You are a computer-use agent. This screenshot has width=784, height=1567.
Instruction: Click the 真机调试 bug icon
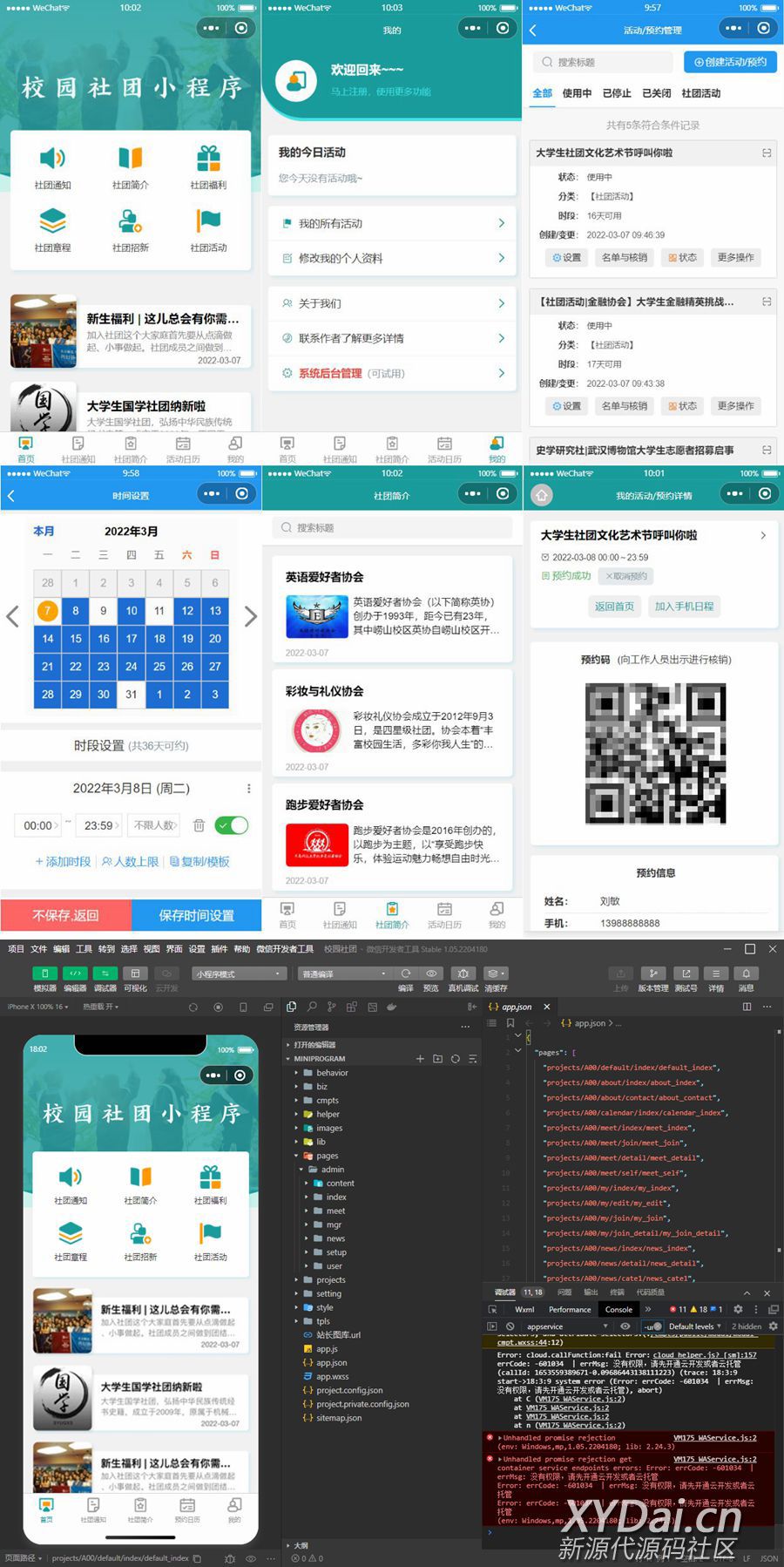(x=463, y=973)
